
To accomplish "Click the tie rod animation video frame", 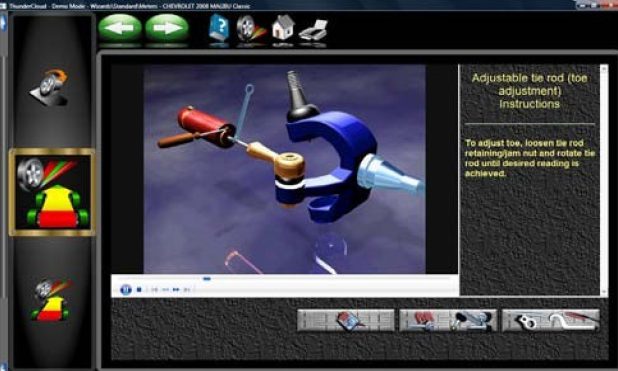I will (285, 169).
